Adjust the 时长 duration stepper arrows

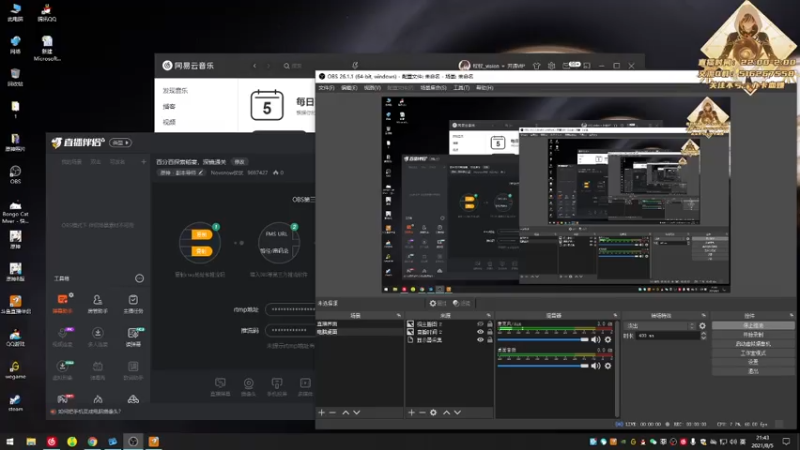tap(704, 336)
